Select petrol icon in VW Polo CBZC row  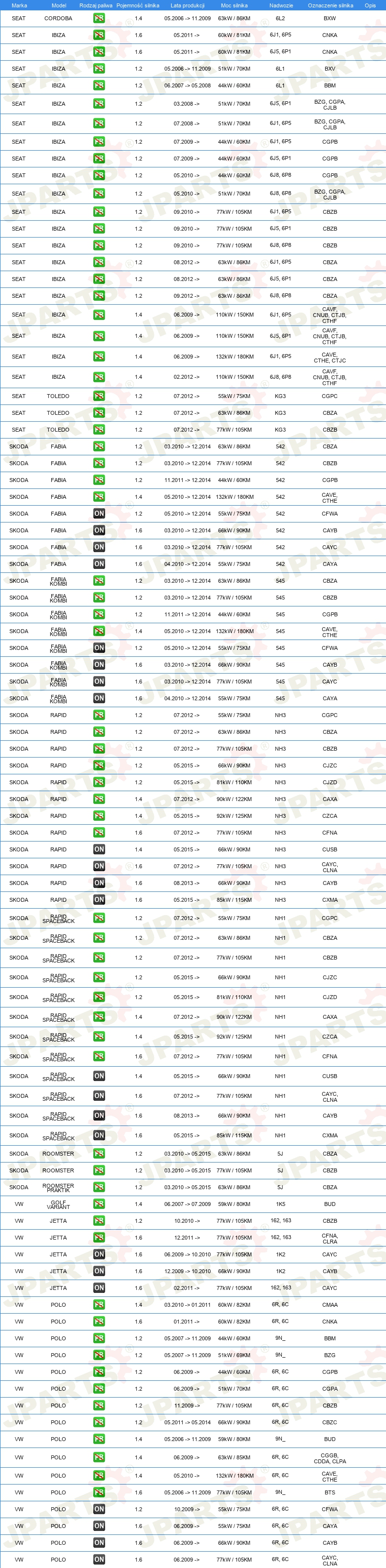tap(99, 1422)
